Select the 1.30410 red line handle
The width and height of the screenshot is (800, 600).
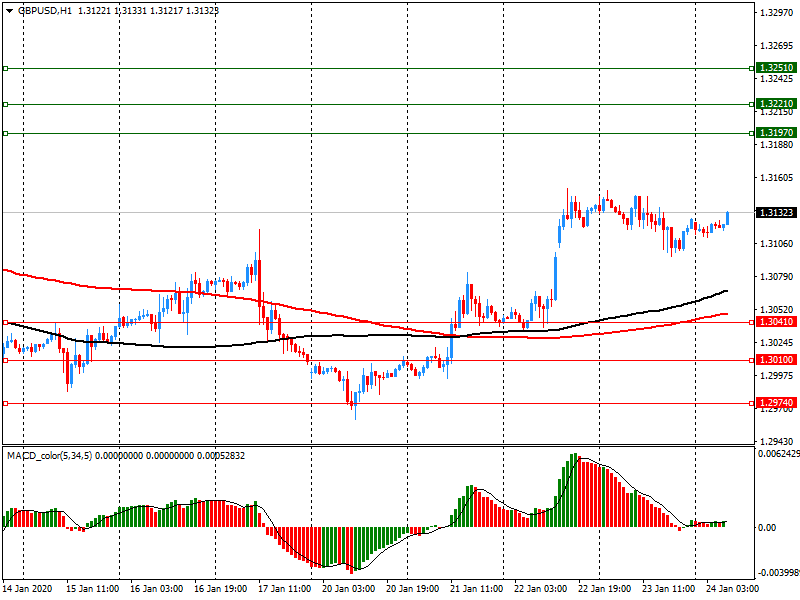(x=5, y=322)
